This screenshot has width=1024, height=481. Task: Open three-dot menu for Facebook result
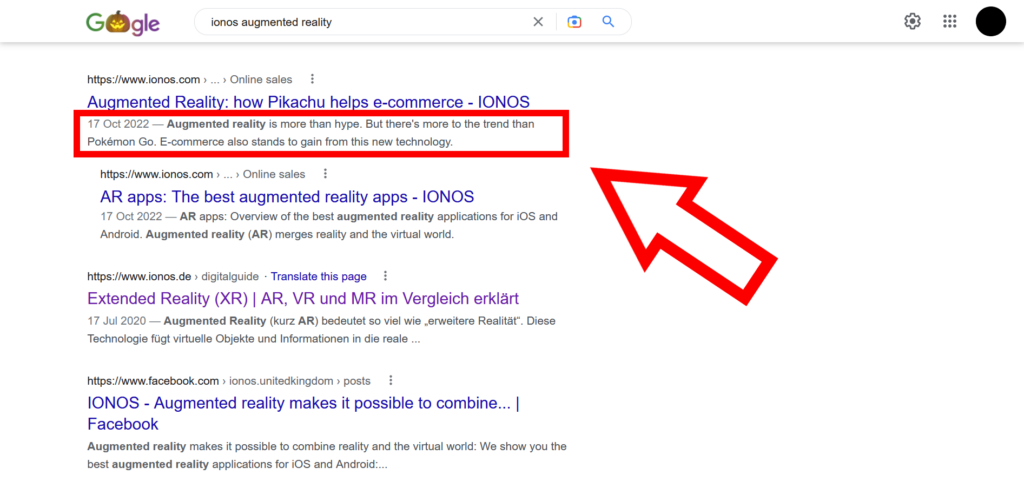coord(390,381)
